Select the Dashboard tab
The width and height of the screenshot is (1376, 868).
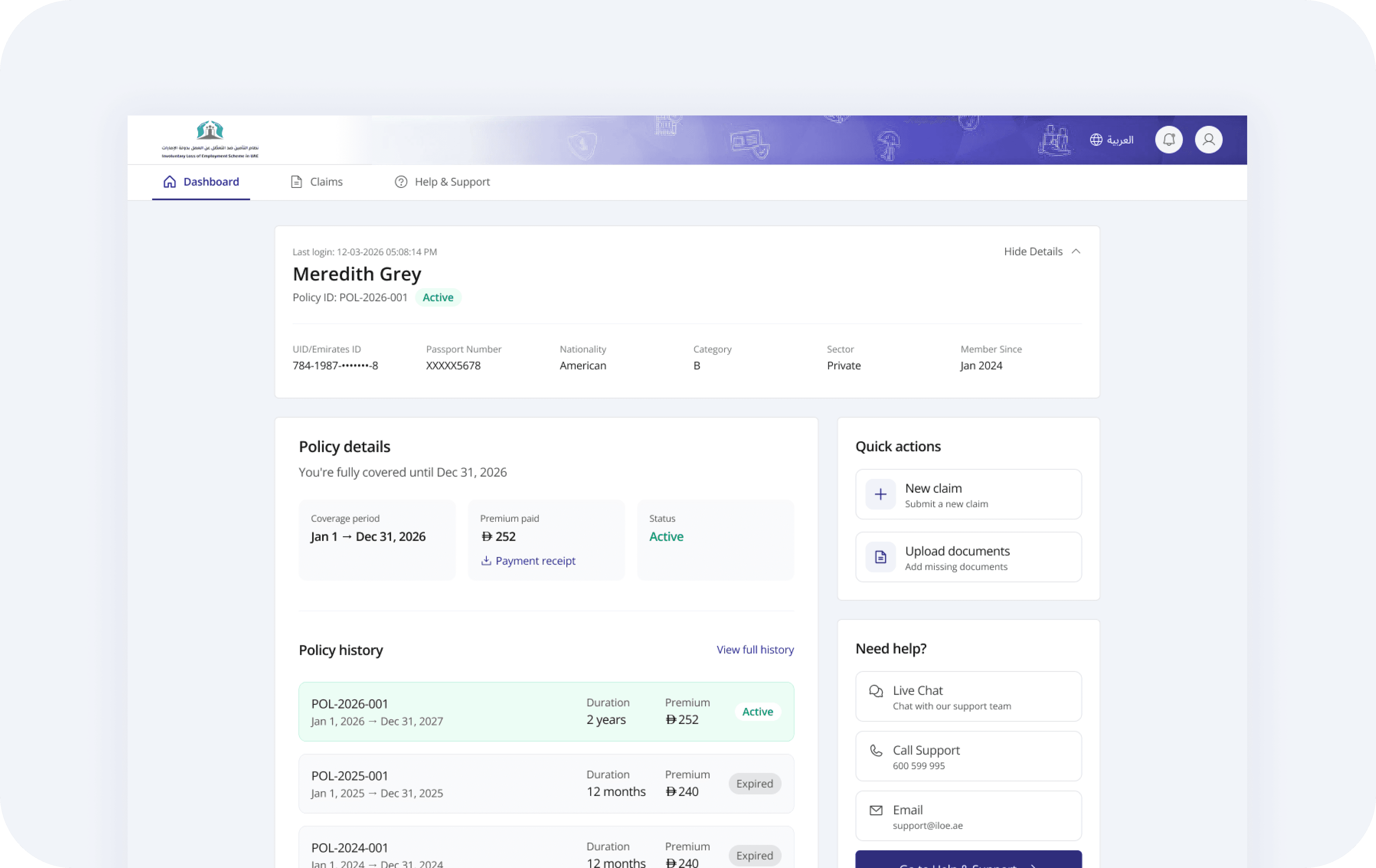[x=201, y=182]
